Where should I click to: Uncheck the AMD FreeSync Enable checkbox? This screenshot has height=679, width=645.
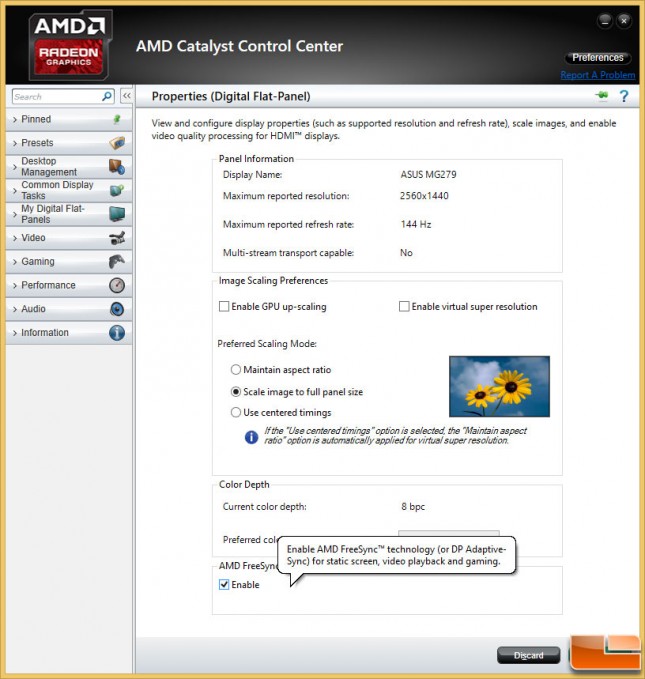224,585
